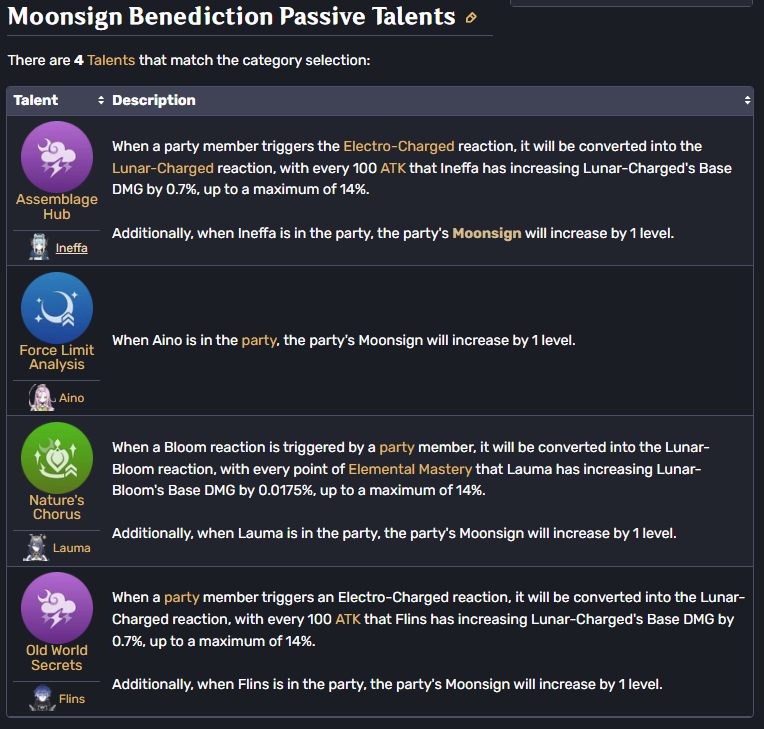Click the Old World Secrets talent icon

(x=57, y=608)
